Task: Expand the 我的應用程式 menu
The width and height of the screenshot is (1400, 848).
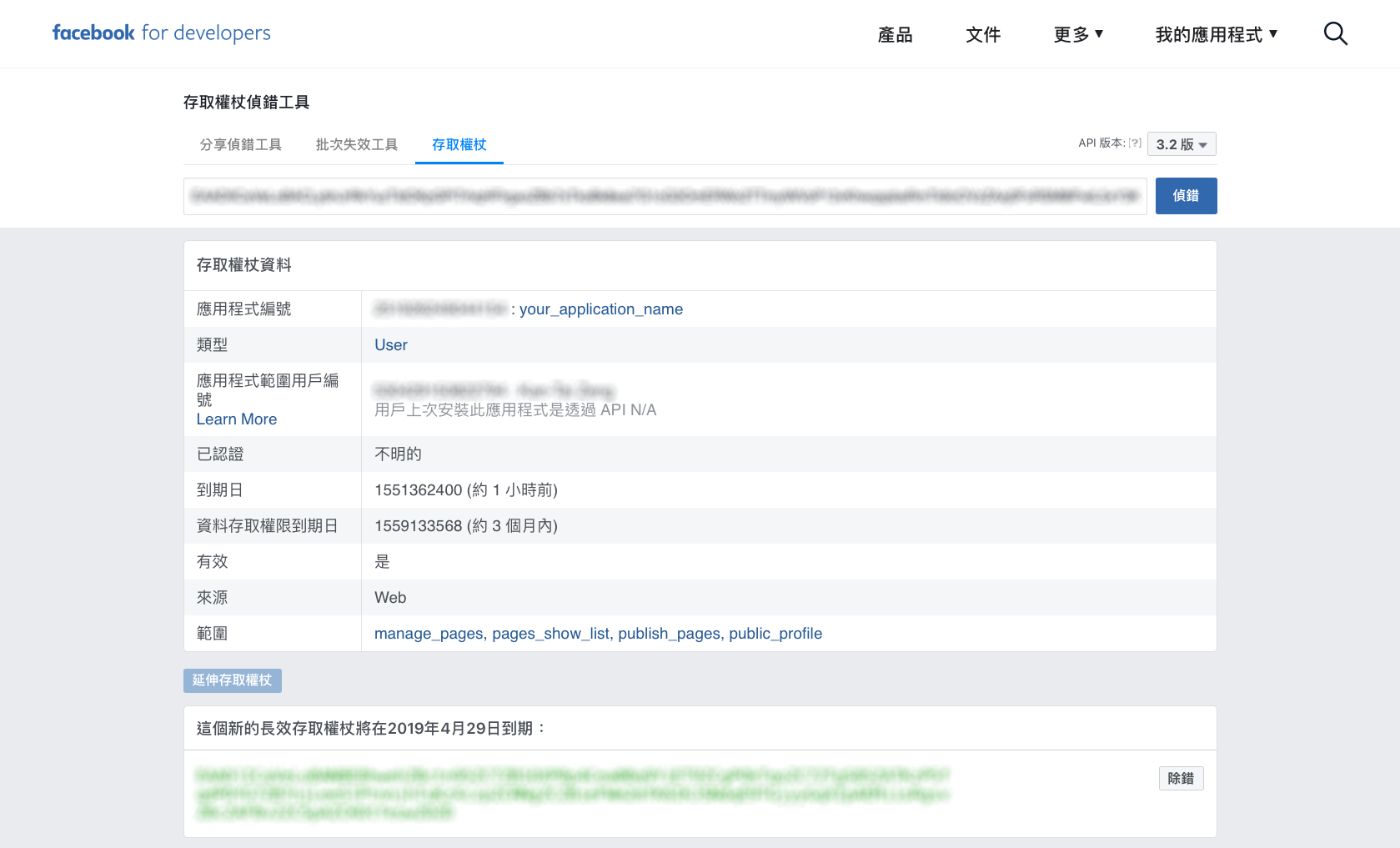Action: (x=1217, y=34)
